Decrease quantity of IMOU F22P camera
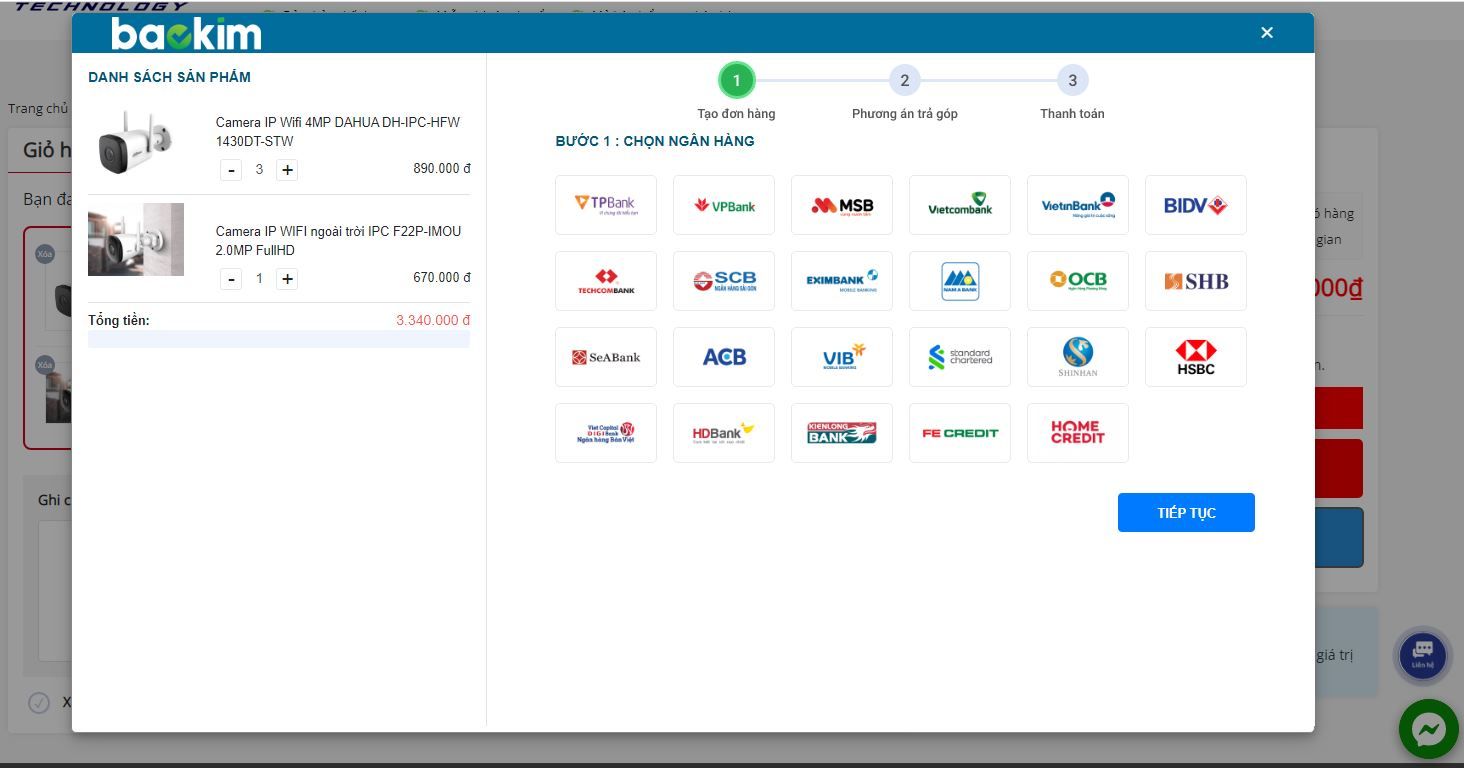Screen dimensions: 1464x768 pyautogui.click(x=232, y=279)
